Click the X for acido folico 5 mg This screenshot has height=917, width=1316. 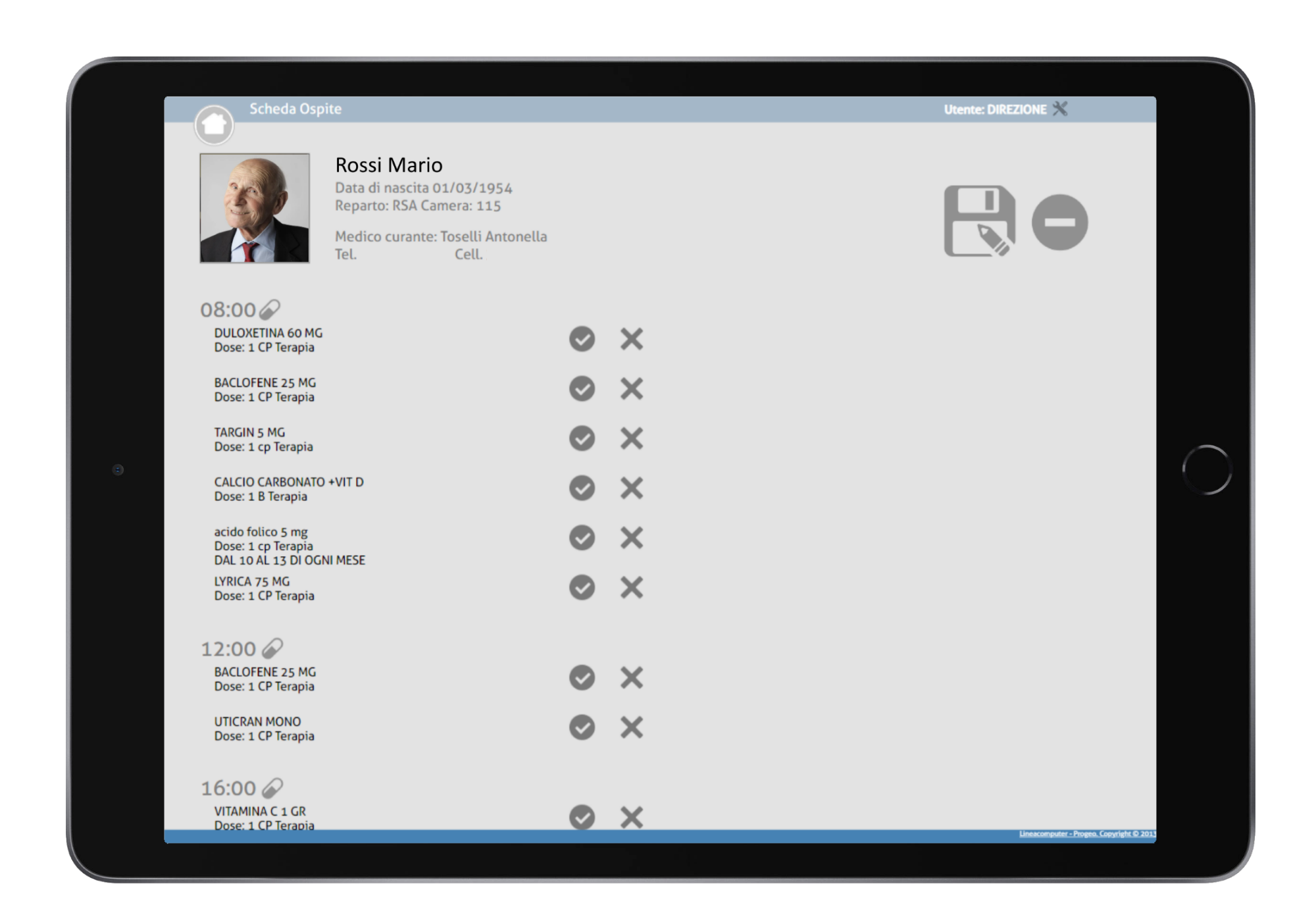(x=632, y=538)
